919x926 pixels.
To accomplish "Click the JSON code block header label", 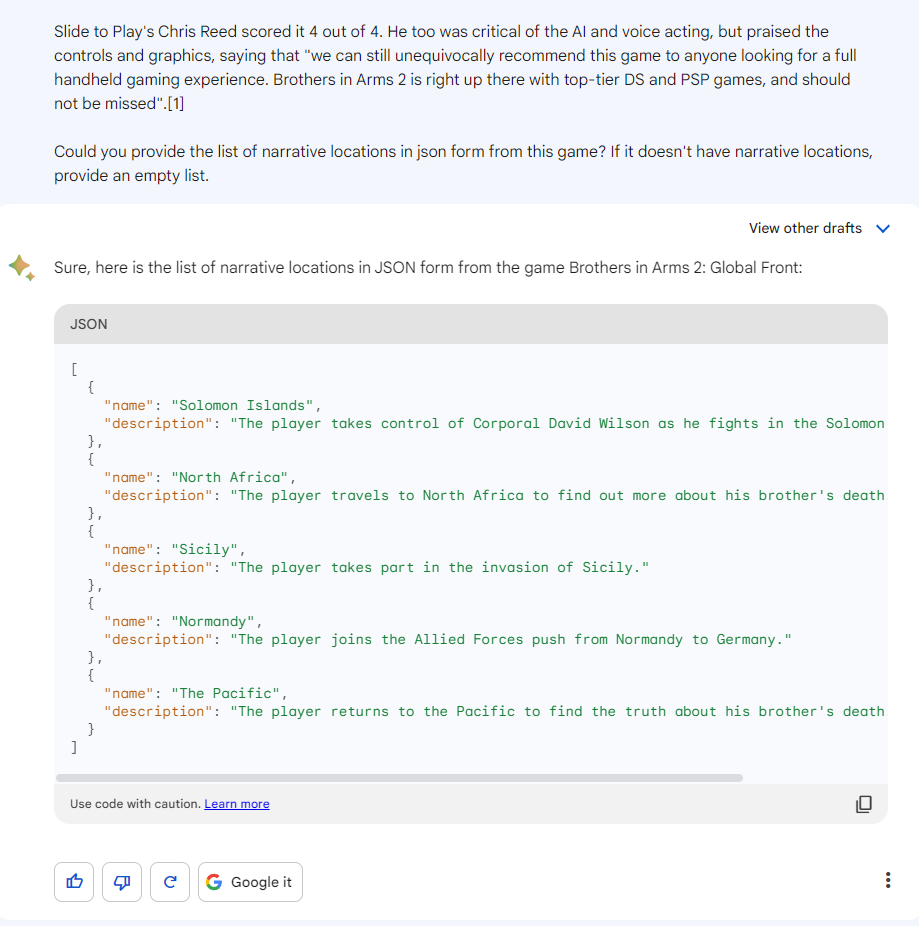I will click(x=89, y=324).
